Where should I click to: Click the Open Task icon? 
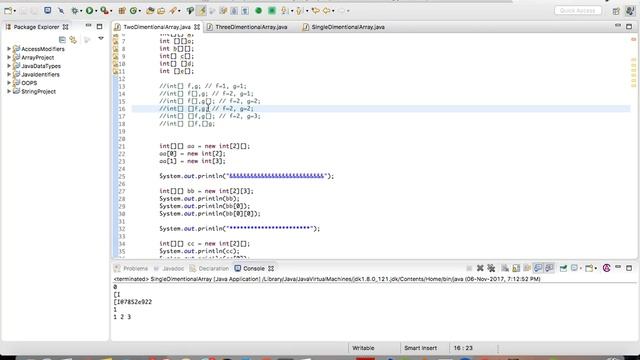[161, 11]
